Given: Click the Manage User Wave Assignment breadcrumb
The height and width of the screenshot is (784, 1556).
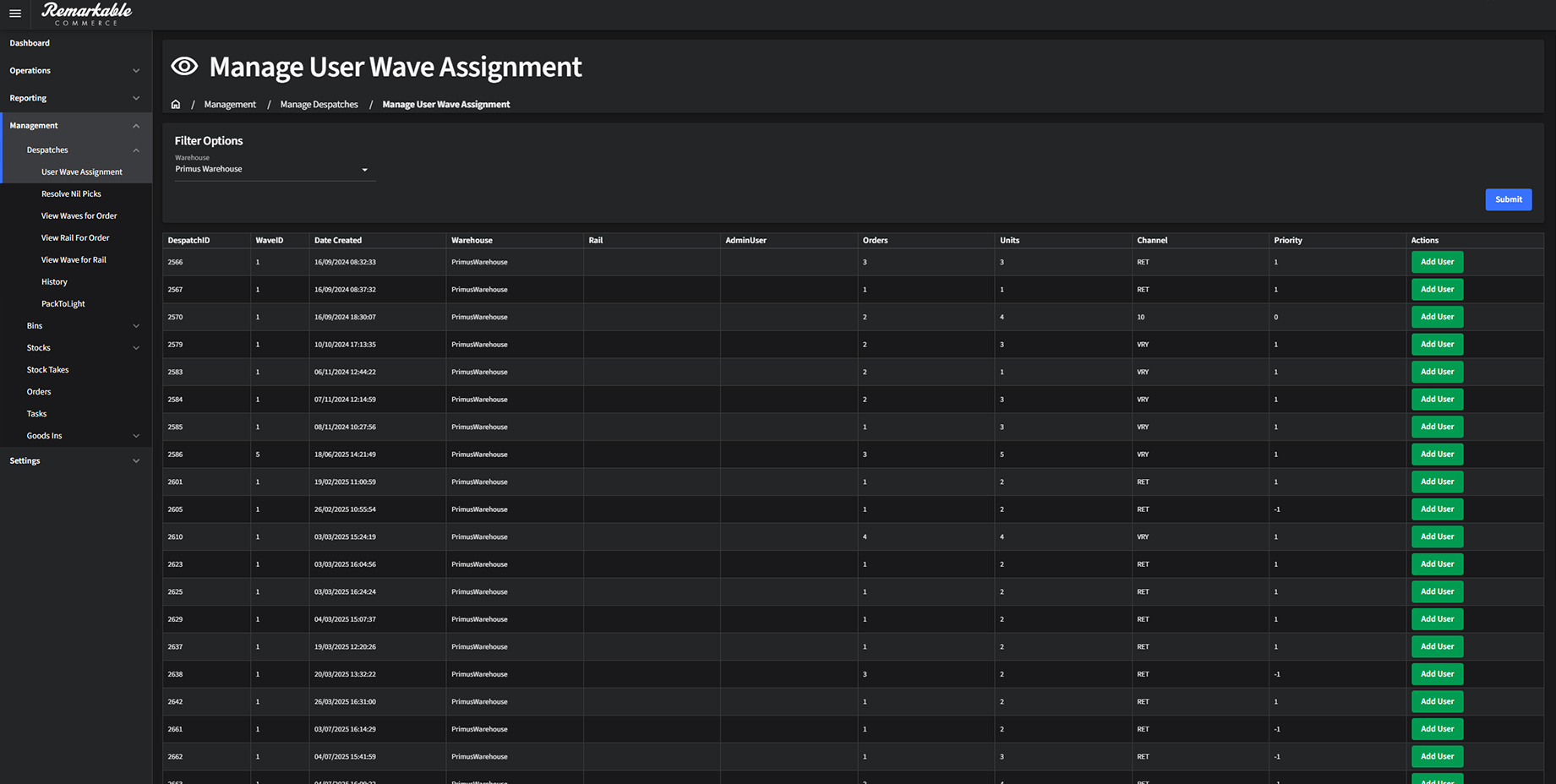Looking at the screenshot, I should [446, 105].
